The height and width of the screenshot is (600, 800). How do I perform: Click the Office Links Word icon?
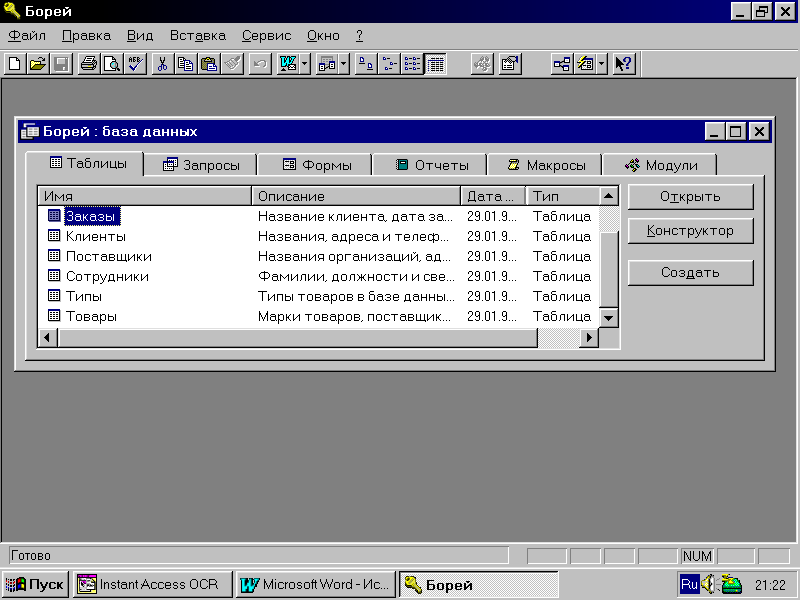click(x=288, y=64)
